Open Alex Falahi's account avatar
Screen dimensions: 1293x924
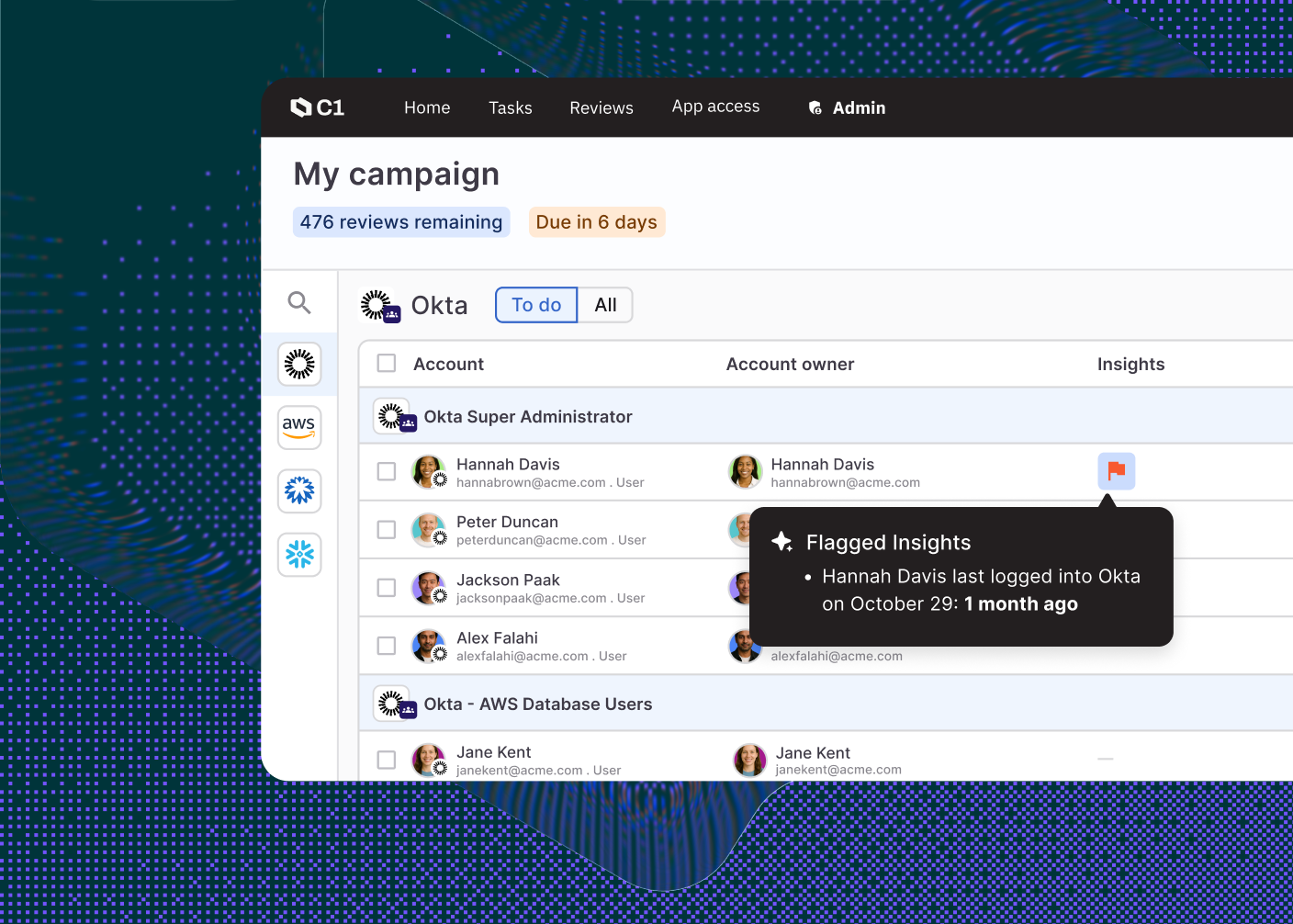(428, 646)
